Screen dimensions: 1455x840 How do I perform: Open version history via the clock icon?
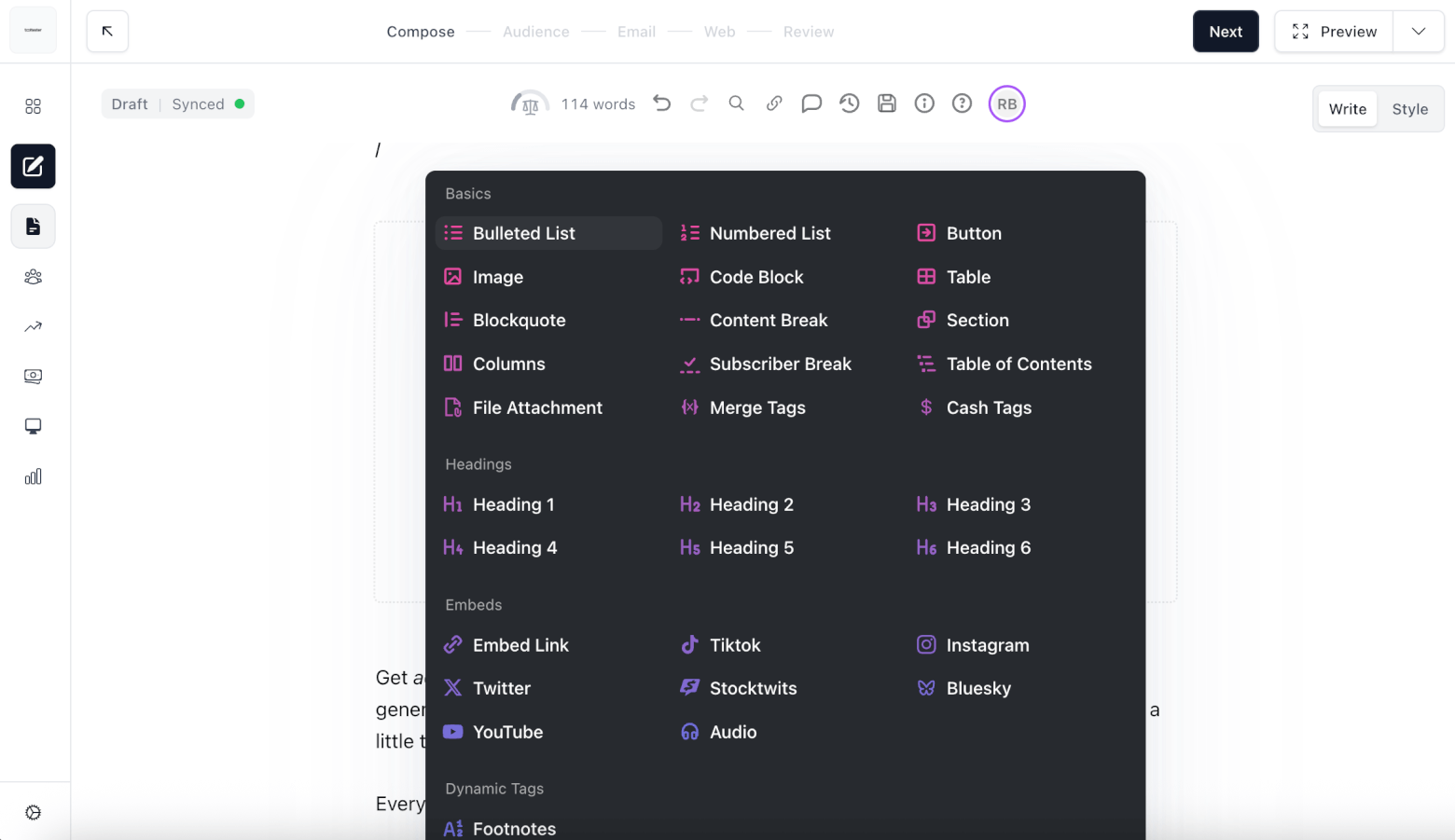pos(849,103)
